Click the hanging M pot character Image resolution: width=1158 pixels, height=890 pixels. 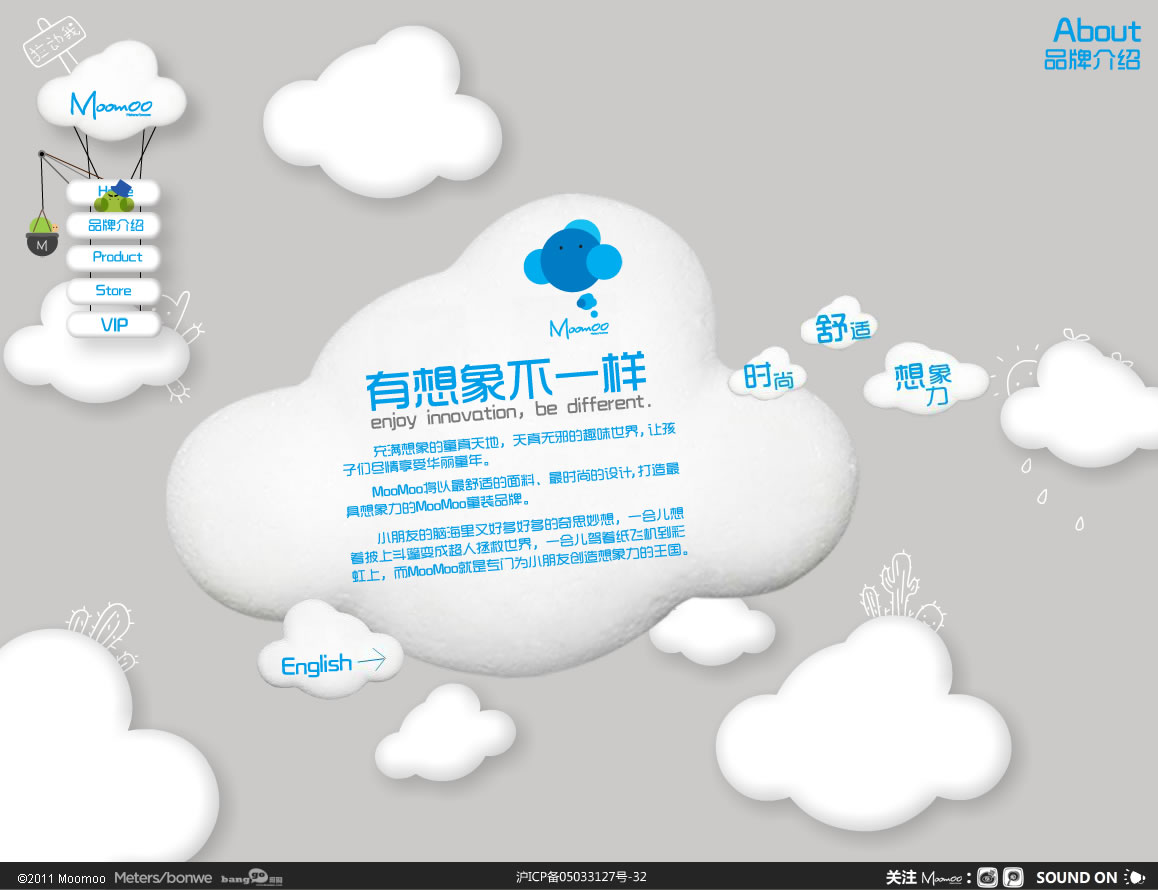tap(42, 236)
